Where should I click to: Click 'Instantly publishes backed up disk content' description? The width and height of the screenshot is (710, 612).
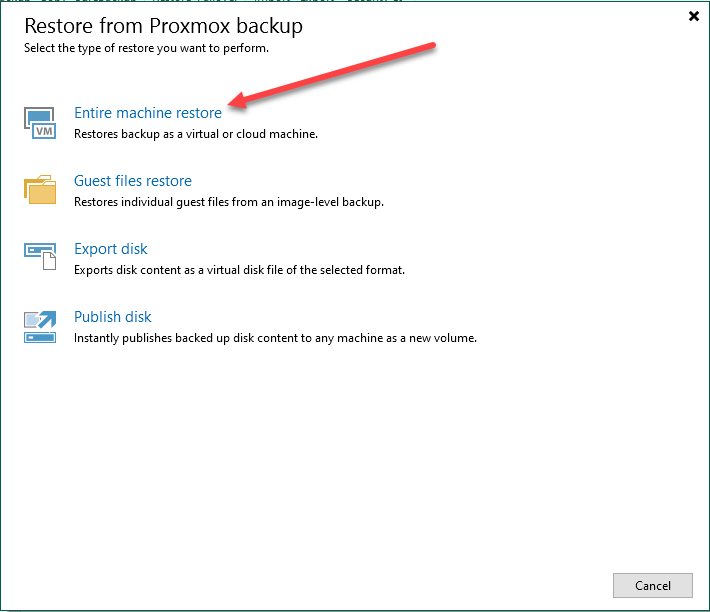275,338
